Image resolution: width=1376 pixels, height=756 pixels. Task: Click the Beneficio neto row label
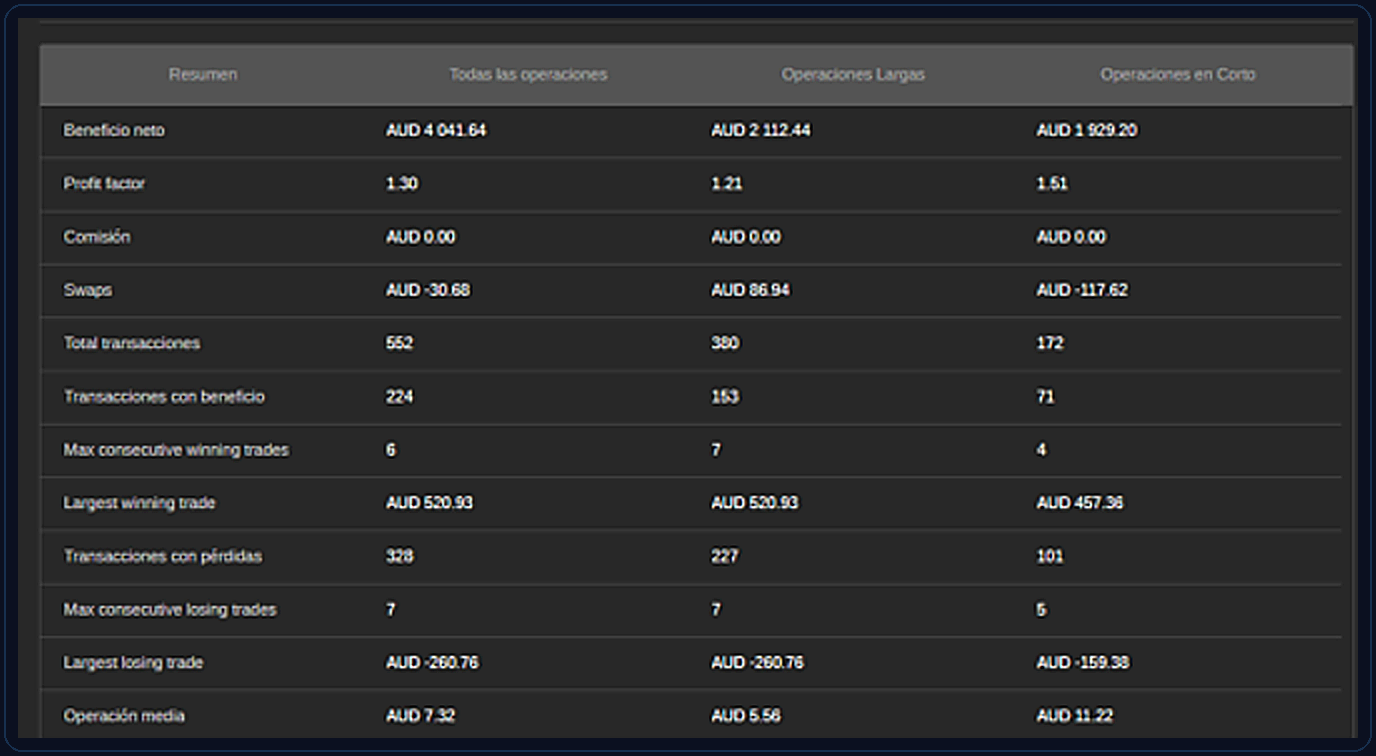(114, 131)
